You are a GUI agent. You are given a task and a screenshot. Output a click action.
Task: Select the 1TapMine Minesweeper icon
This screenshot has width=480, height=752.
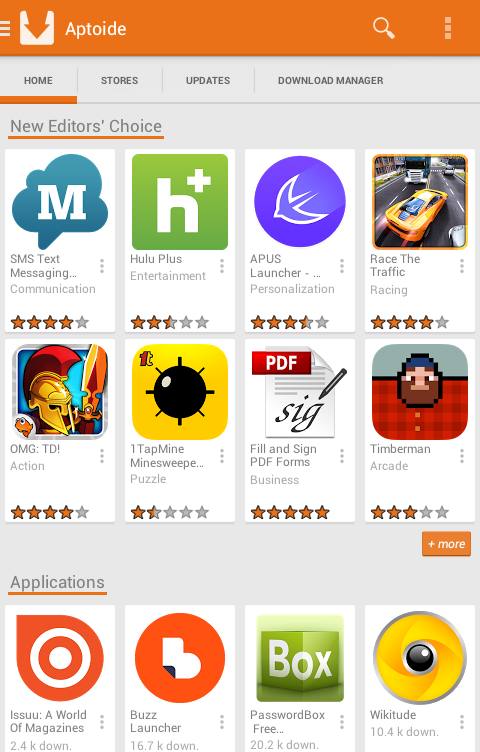point(180,392)
